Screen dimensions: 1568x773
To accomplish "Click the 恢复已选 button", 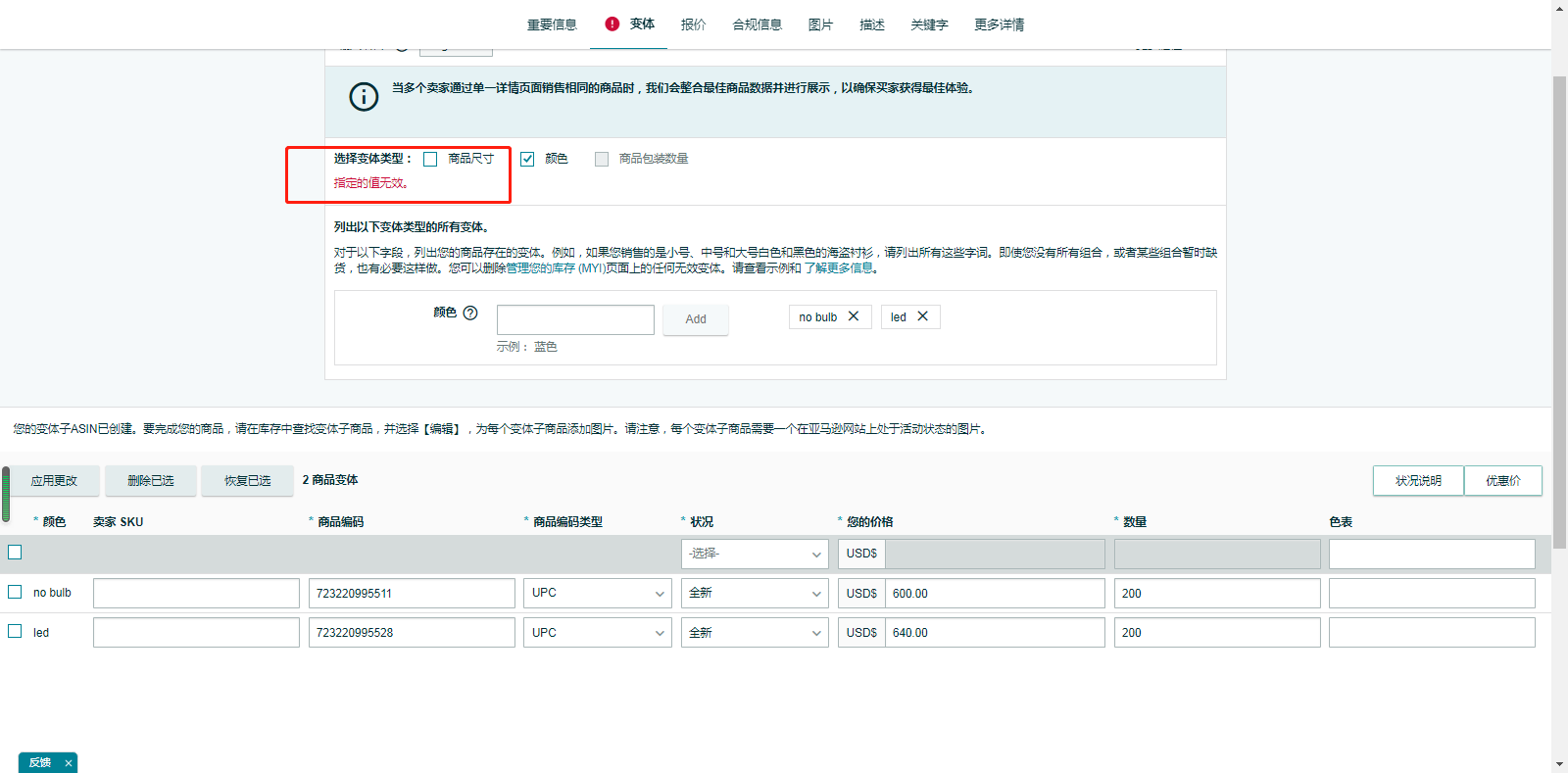I will [x=247, y=480].
